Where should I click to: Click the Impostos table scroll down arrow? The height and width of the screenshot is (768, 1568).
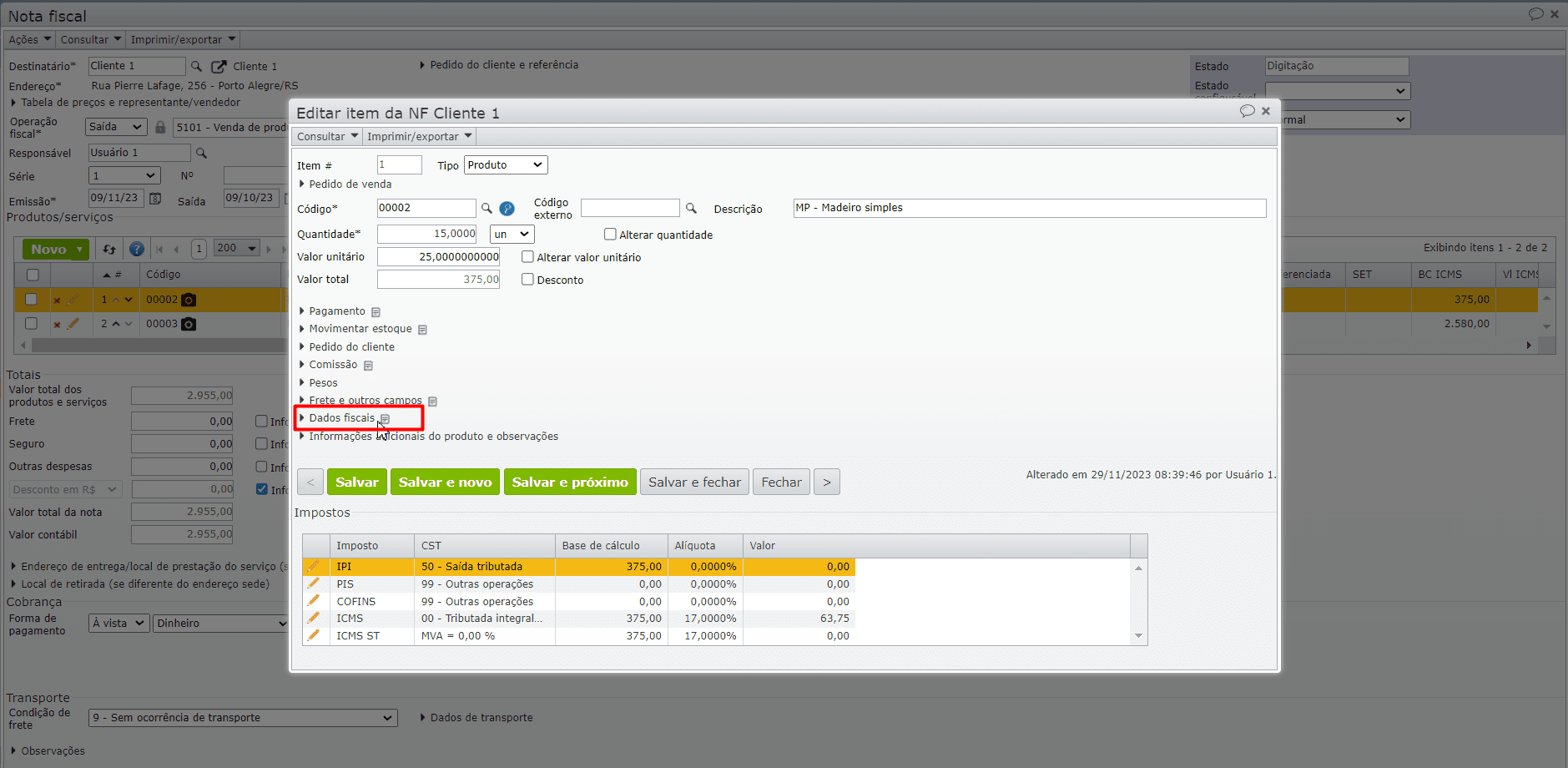(1138, 636)
